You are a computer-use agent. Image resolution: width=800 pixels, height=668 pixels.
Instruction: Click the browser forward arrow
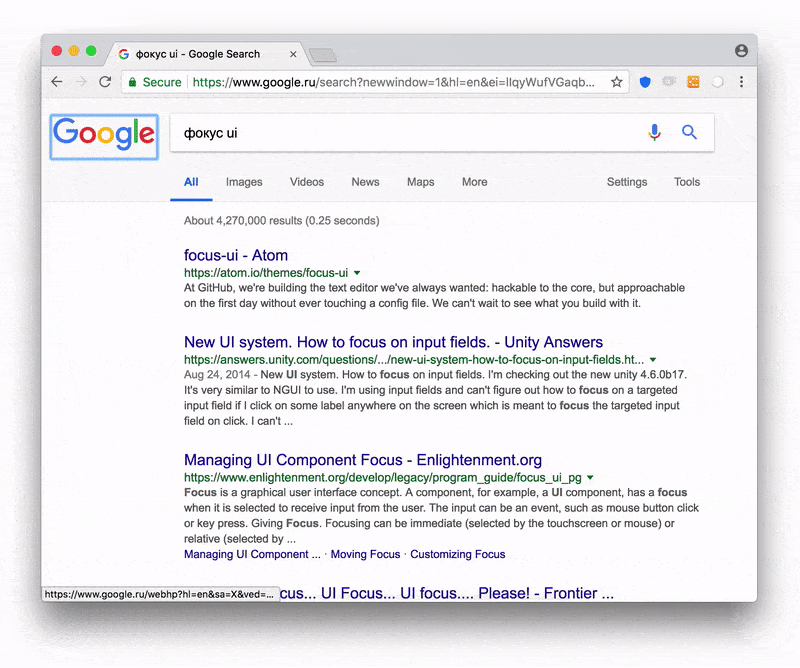pos(81,82)
